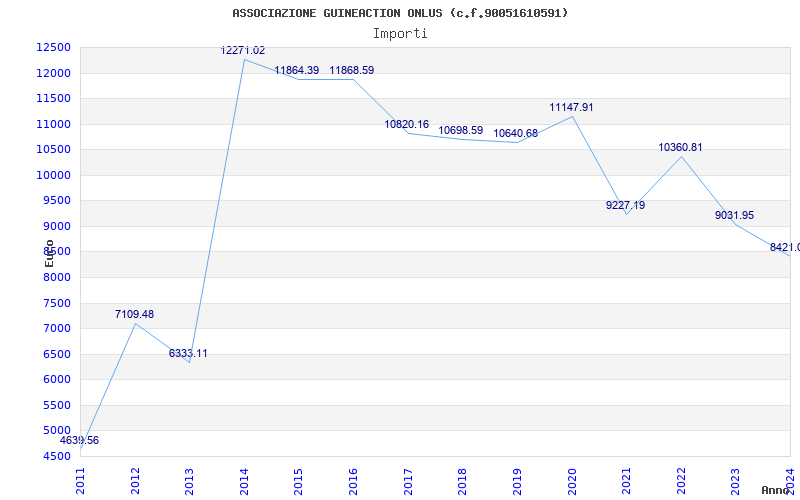Click x-axis year 2022
This screenshot has height=500, width=800.
[x=681, y=482]
